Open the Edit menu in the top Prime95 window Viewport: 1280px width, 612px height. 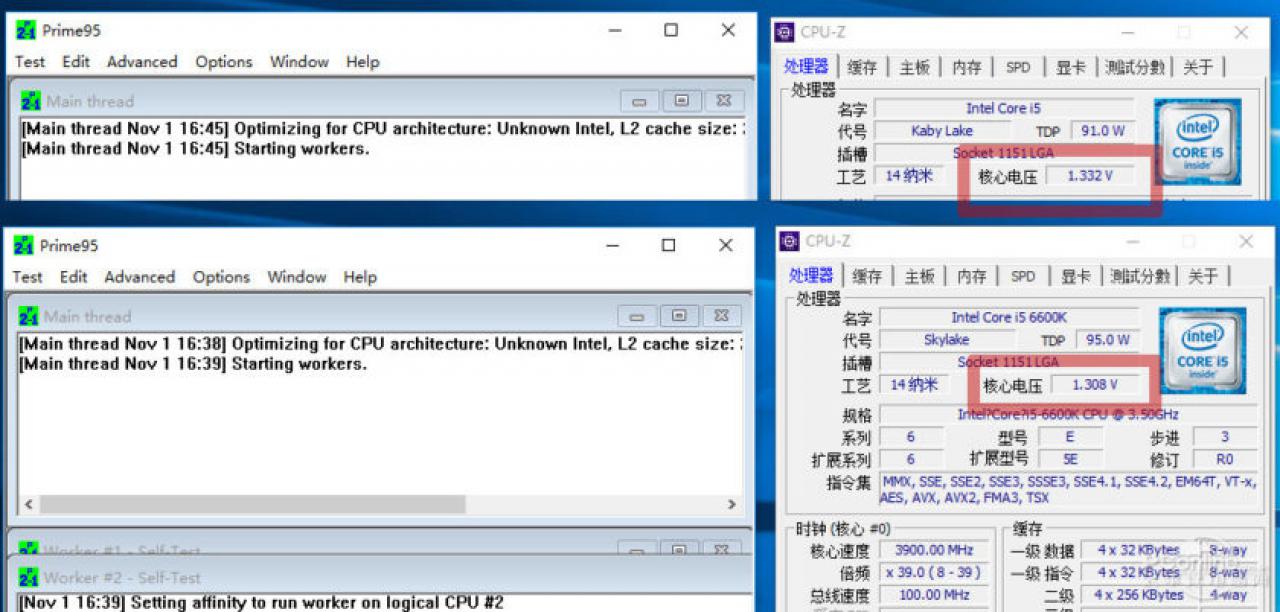tap(76, 62)
